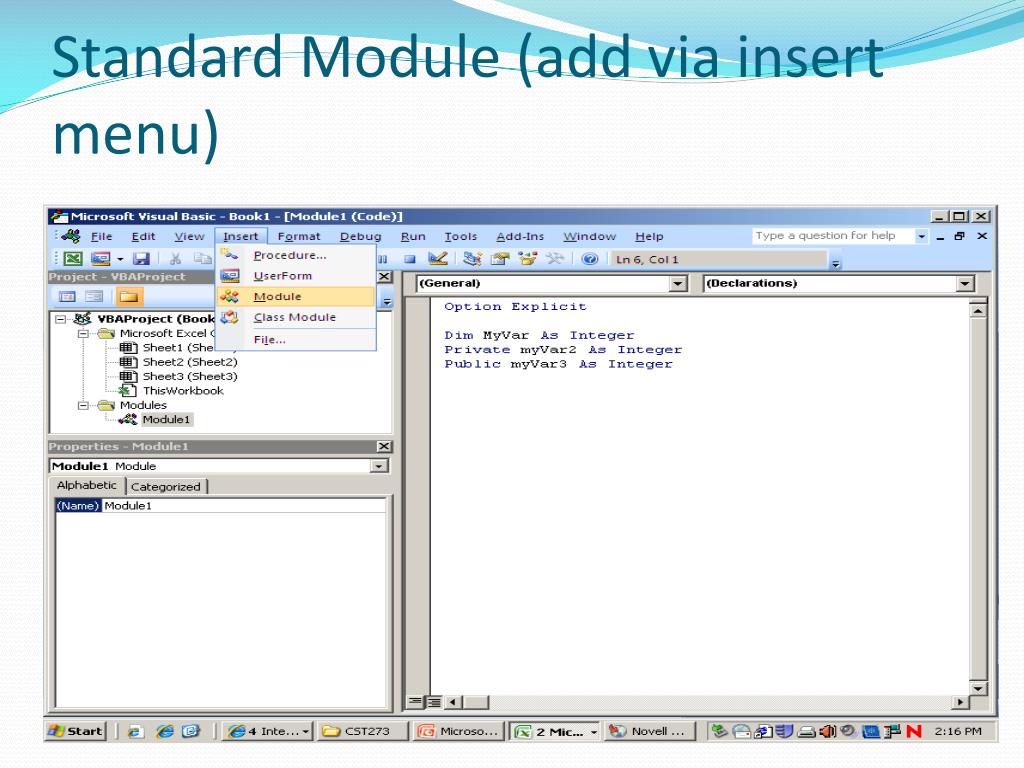Close the Properties - Module1 pane

pyautogui.click(x=384, y=446)
